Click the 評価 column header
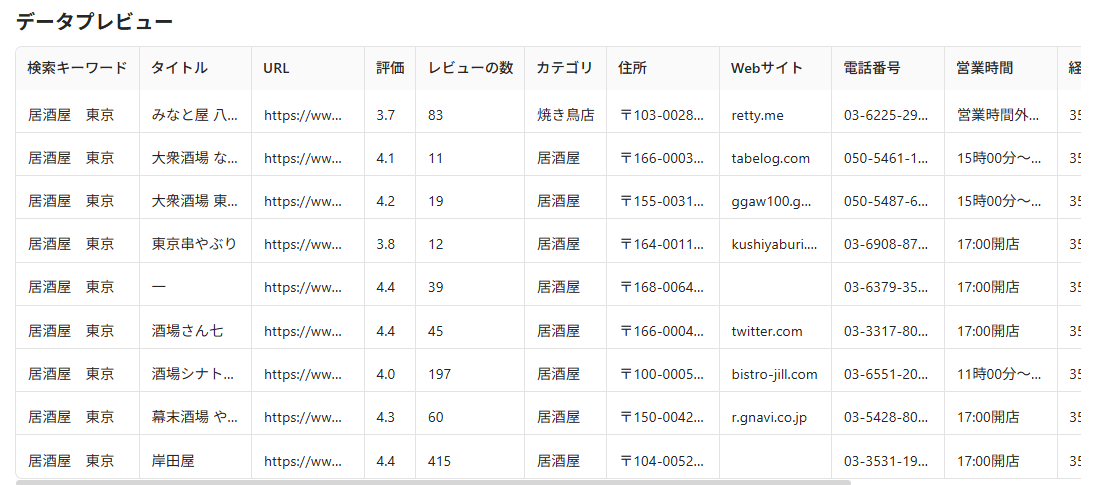 390,68
